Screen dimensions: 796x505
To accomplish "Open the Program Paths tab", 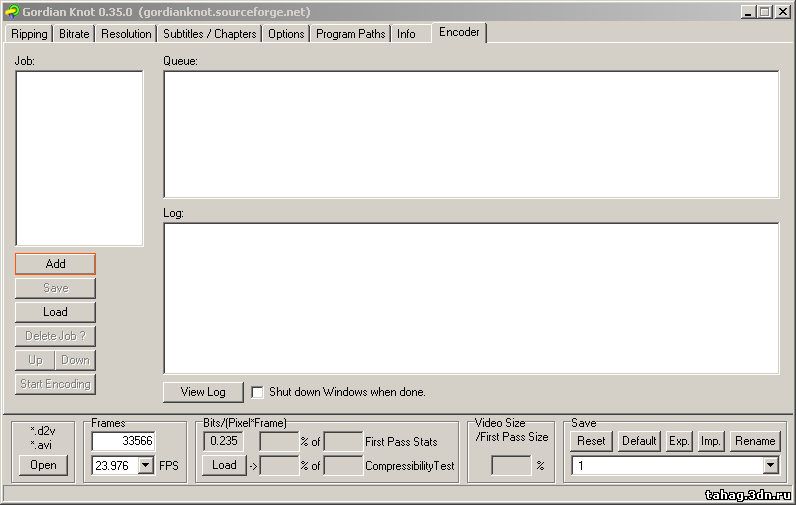I will point(350,34).
